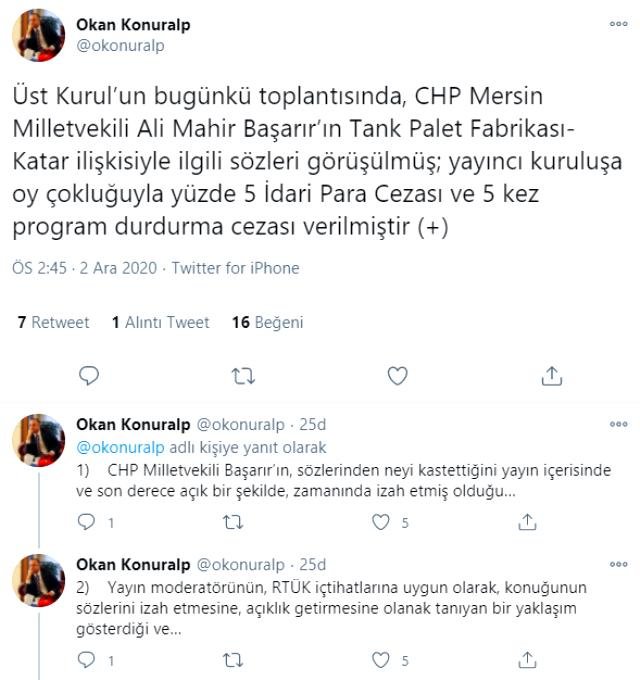Reply to the tweet starting with 1)

tap(86, 522)
